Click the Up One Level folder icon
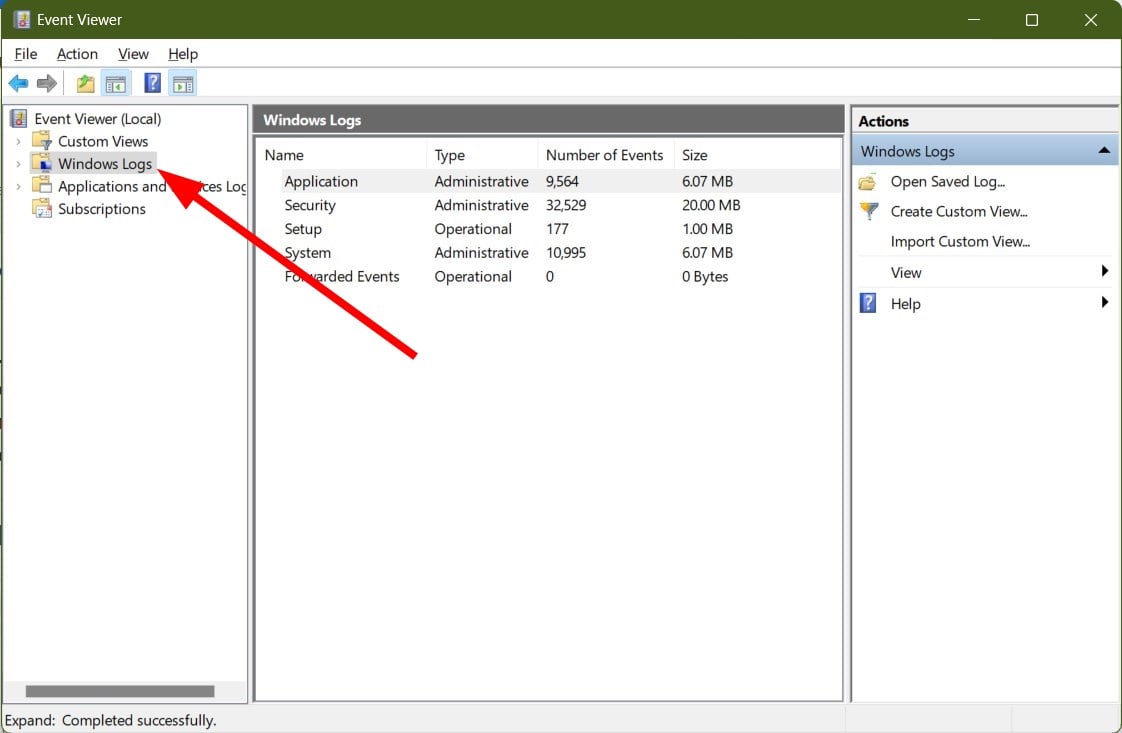Screen dimensions: 1122x733 point(85,84)
